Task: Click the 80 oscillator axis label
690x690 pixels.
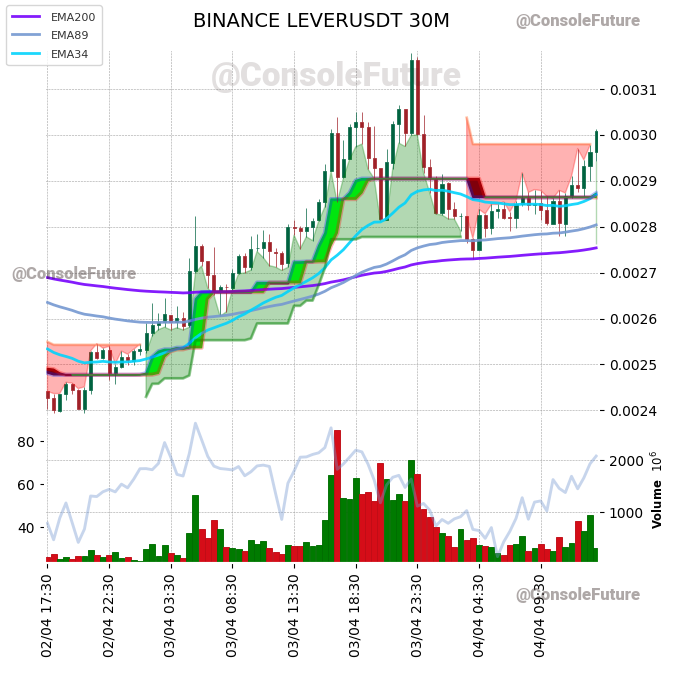Action: click(26, 442)
